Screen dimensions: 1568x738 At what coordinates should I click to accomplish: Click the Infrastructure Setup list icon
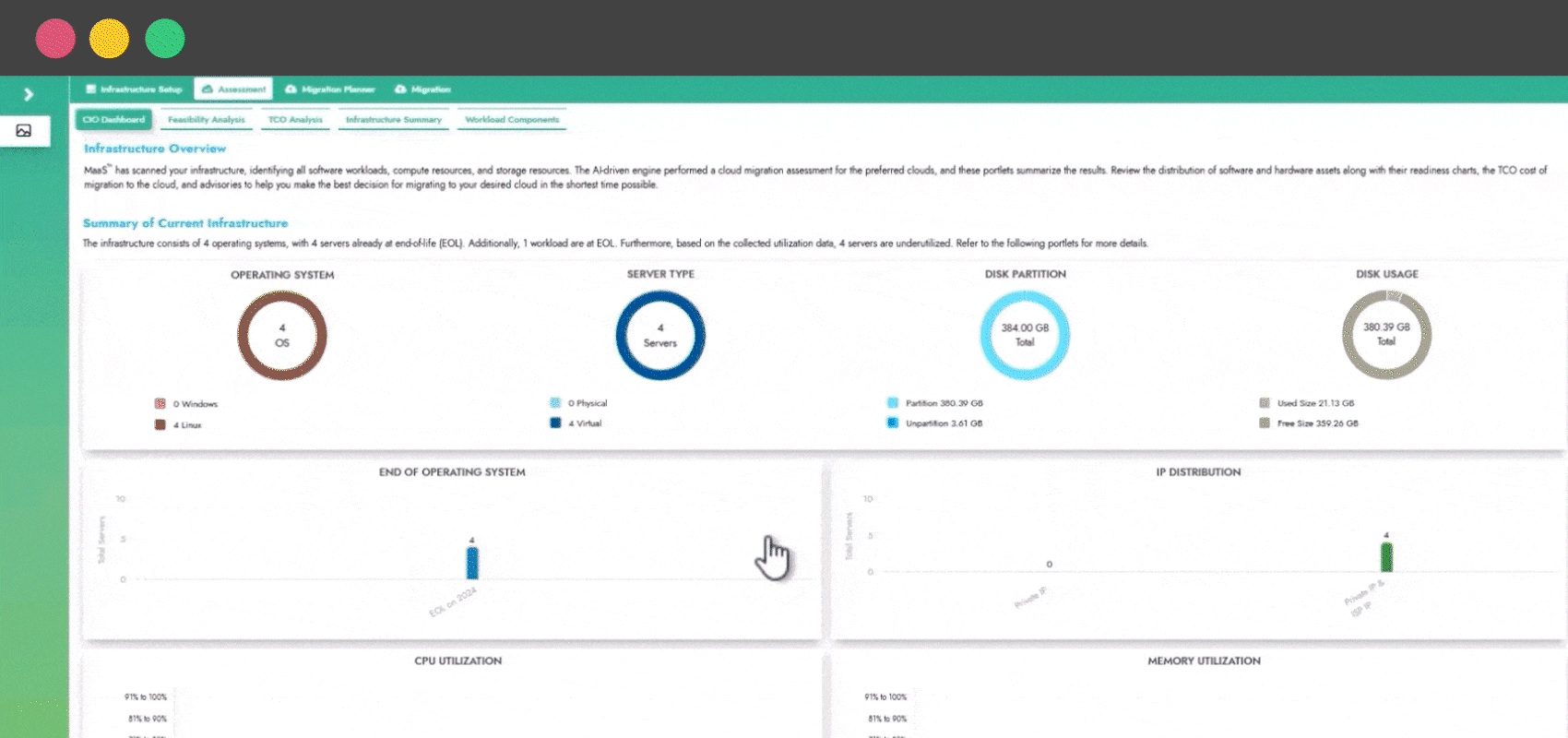(x=90, y=89)
